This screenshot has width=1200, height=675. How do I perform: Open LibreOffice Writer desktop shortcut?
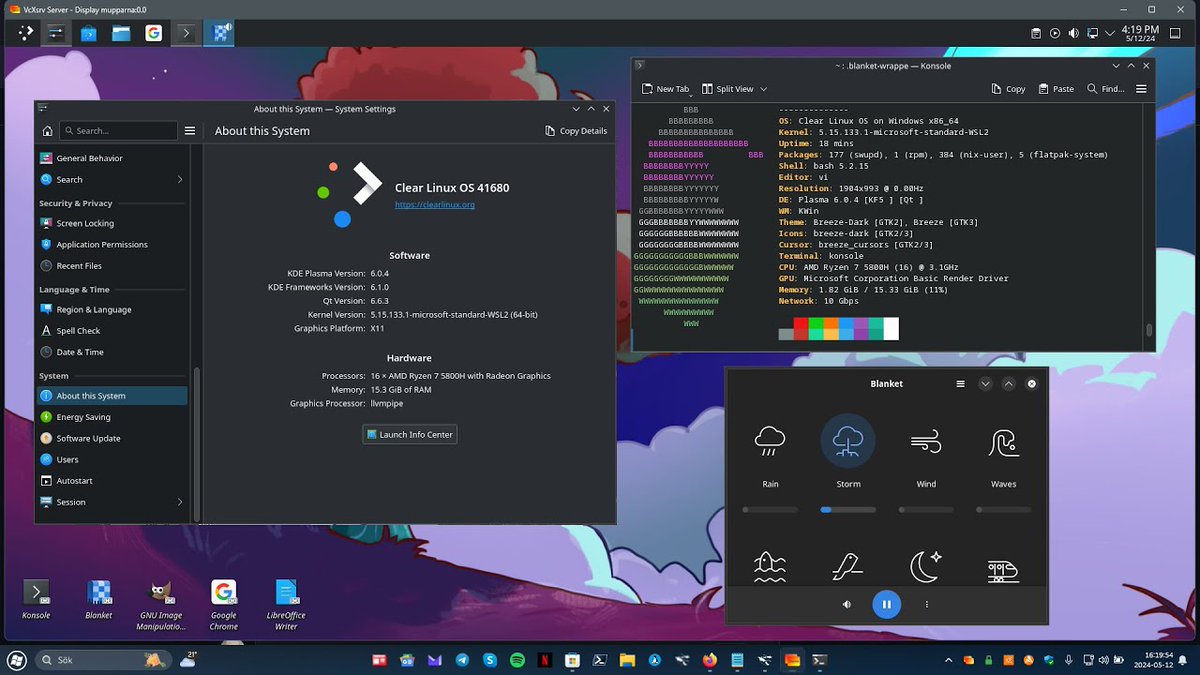[x=286, y=606]
